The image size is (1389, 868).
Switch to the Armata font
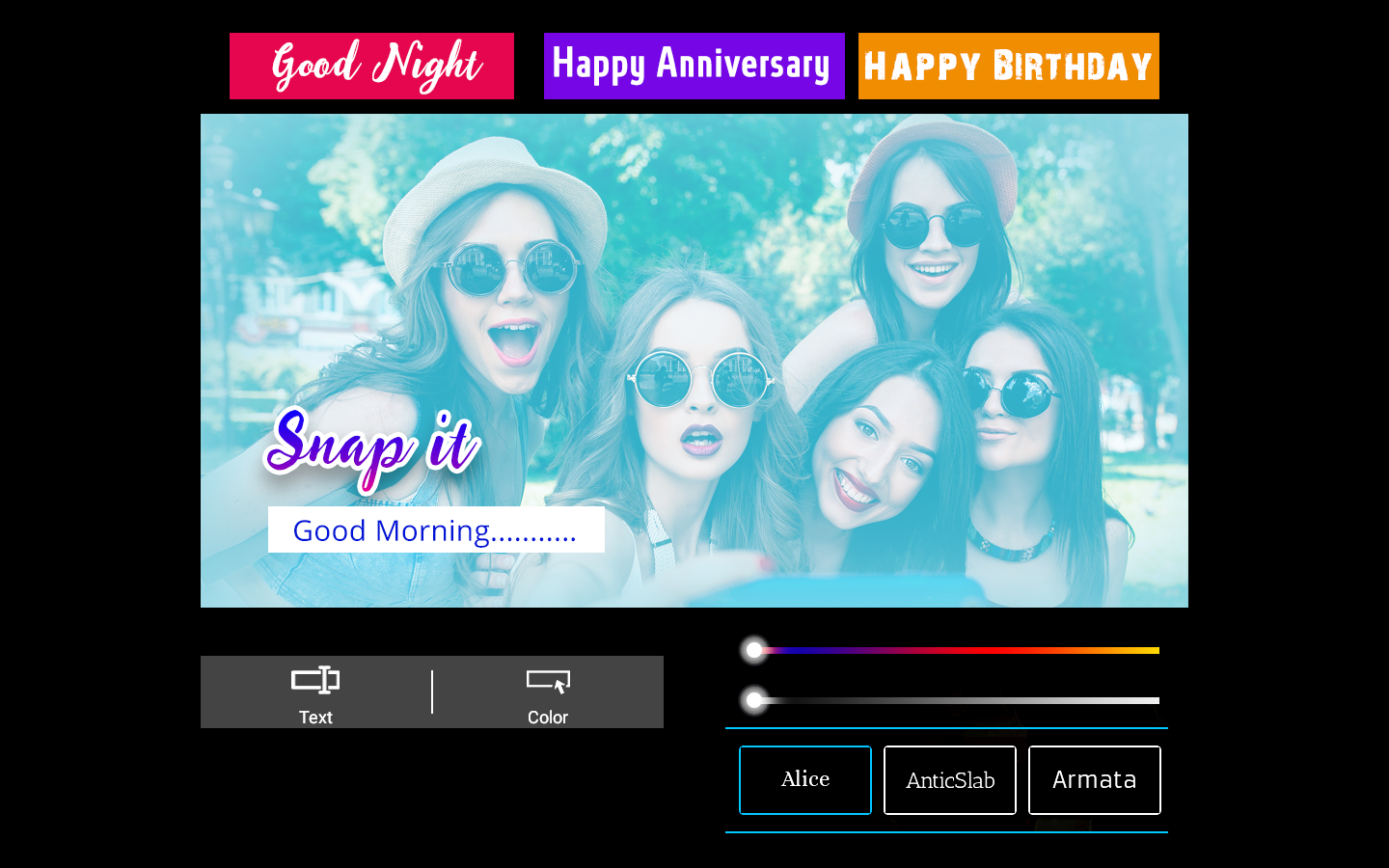pos(1094,779)
